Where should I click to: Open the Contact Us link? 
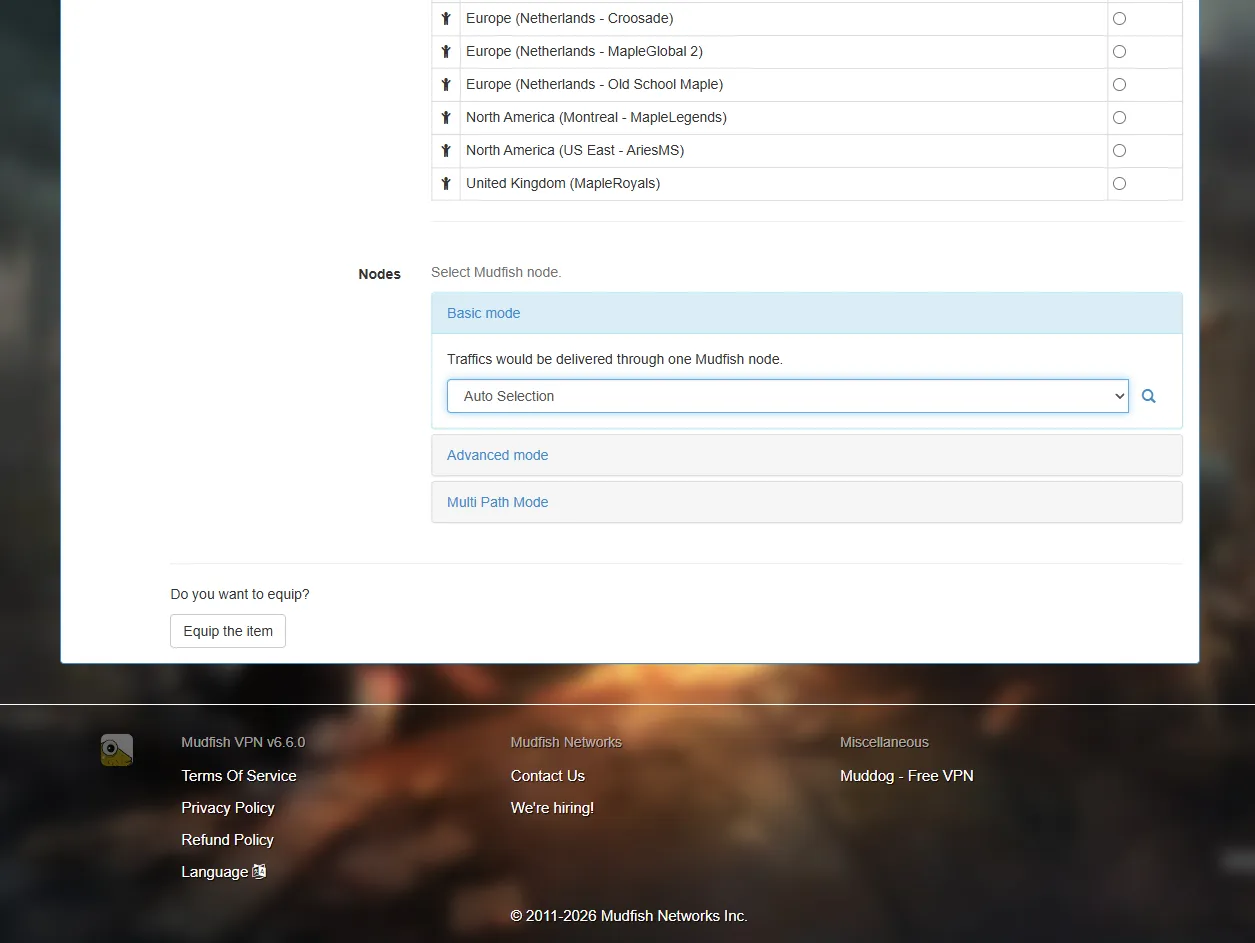(547, 775)
